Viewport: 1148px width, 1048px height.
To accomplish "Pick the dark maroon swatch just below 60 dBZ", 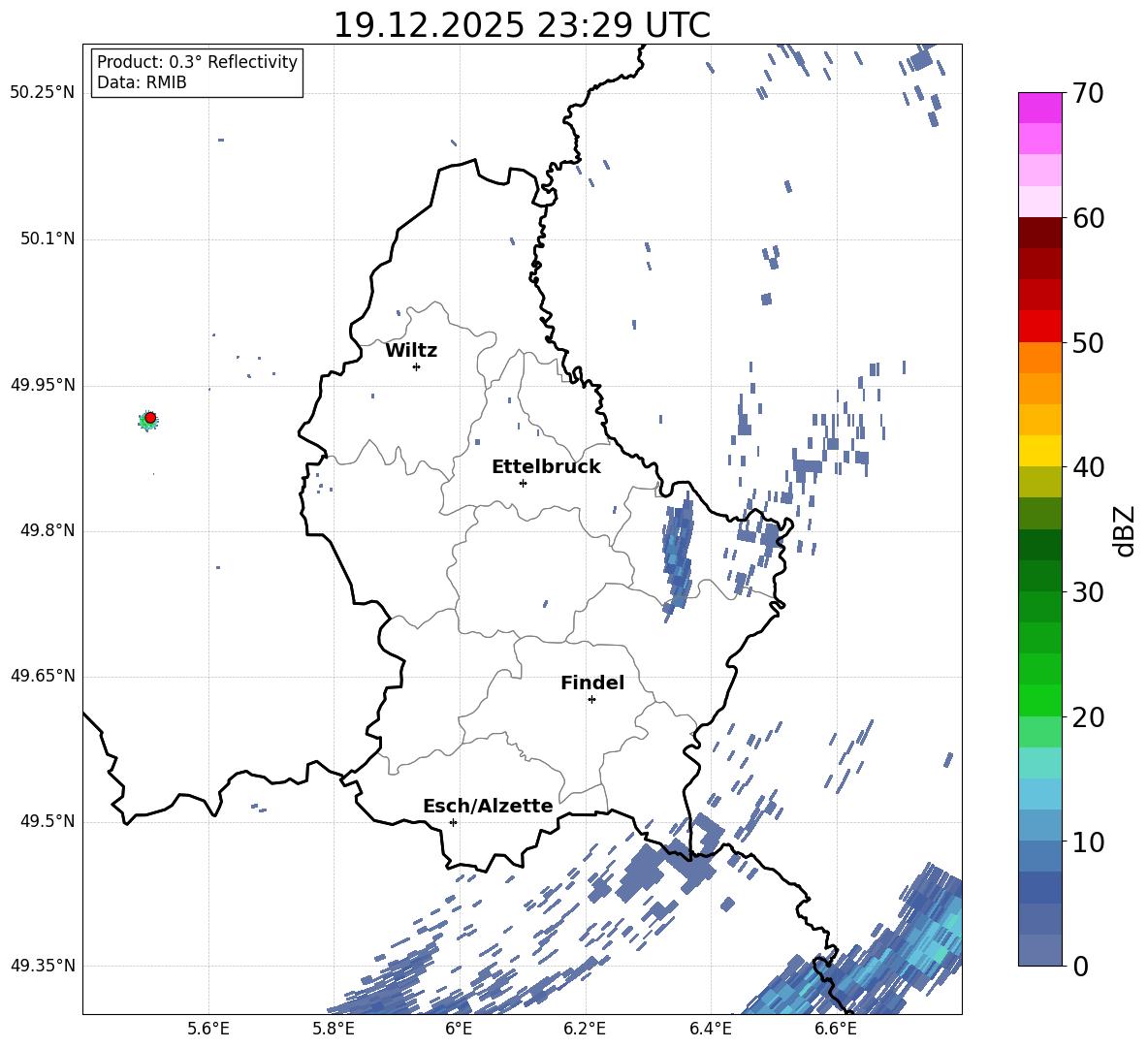I will pyautogui.click(x=1039, y=233).
